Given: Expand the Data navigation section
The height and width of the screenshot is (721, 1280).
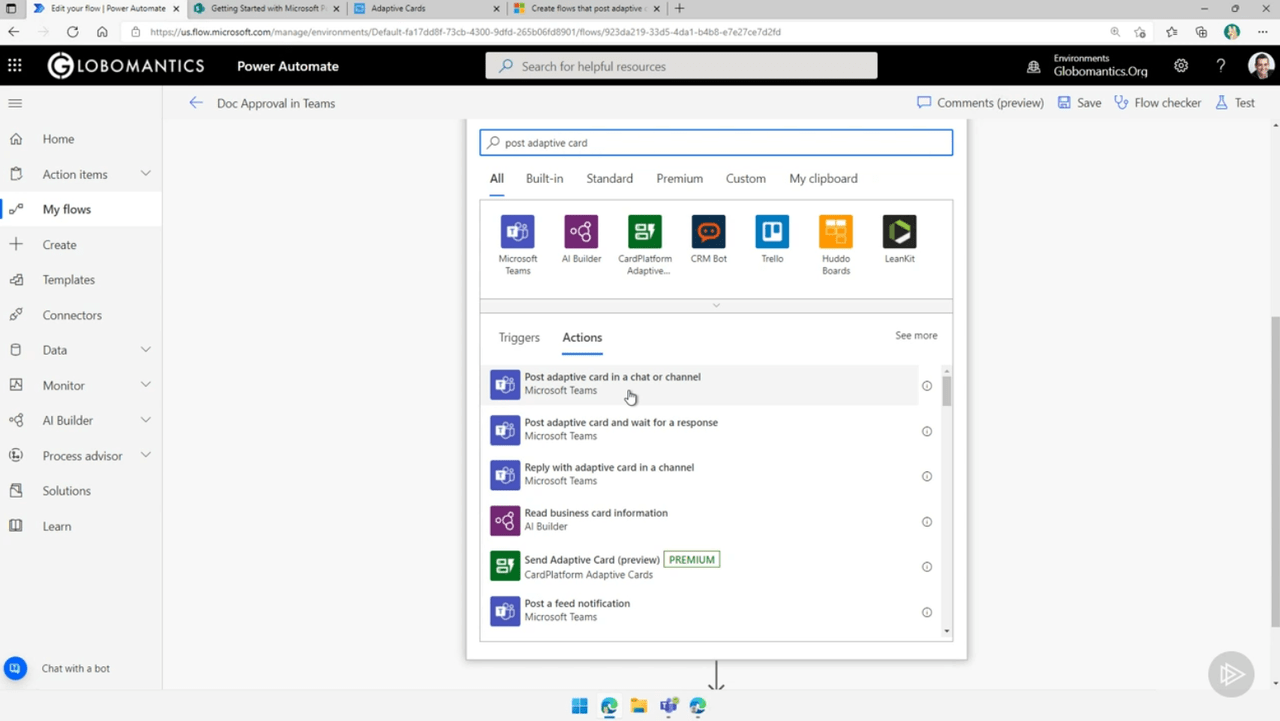Looking at the screenshot, I should coord(146,350).
